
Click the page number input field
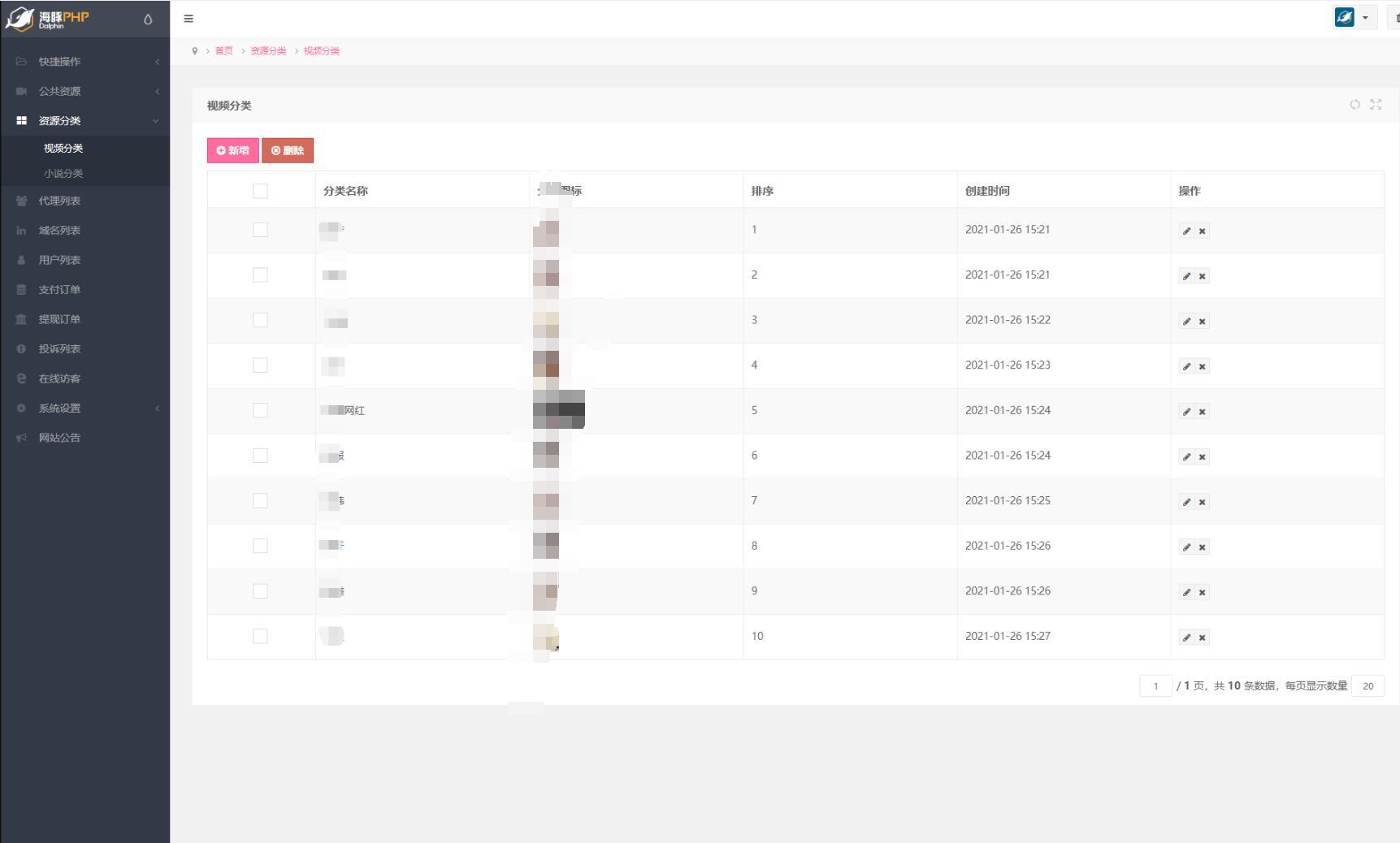pos(1155,686)
